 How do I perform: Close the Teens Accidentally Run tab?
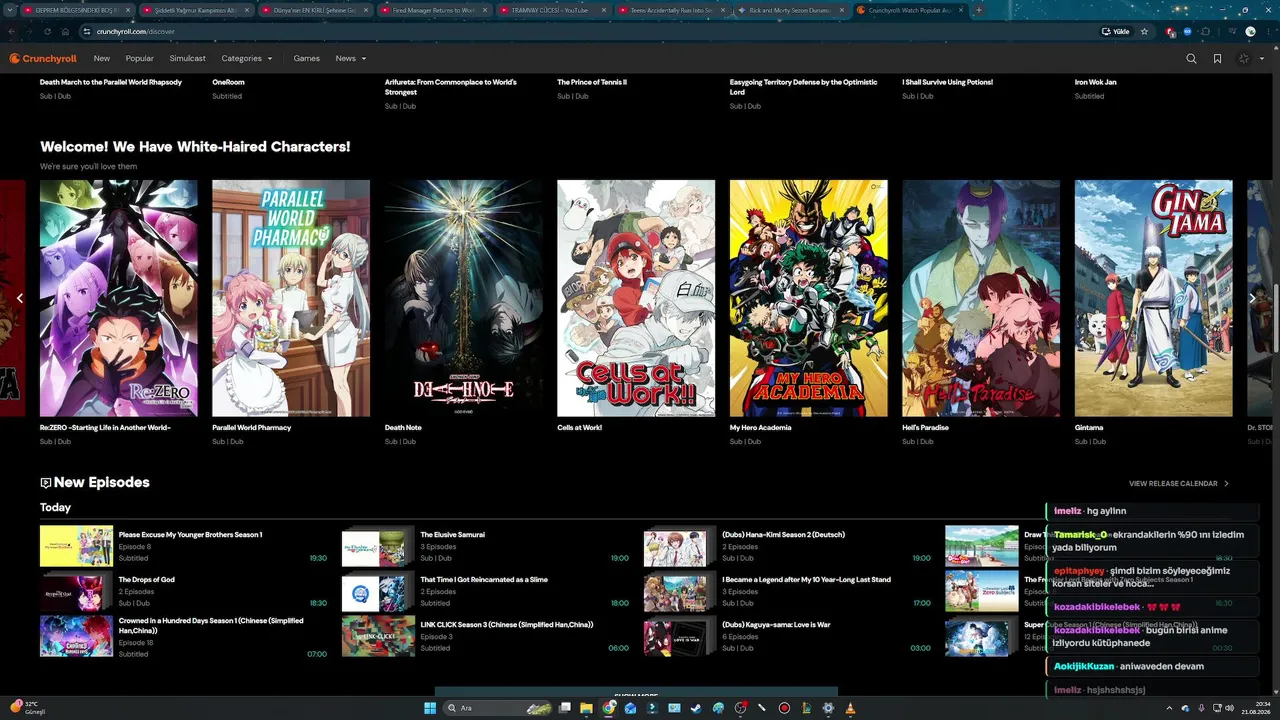[x=722, y=10]
